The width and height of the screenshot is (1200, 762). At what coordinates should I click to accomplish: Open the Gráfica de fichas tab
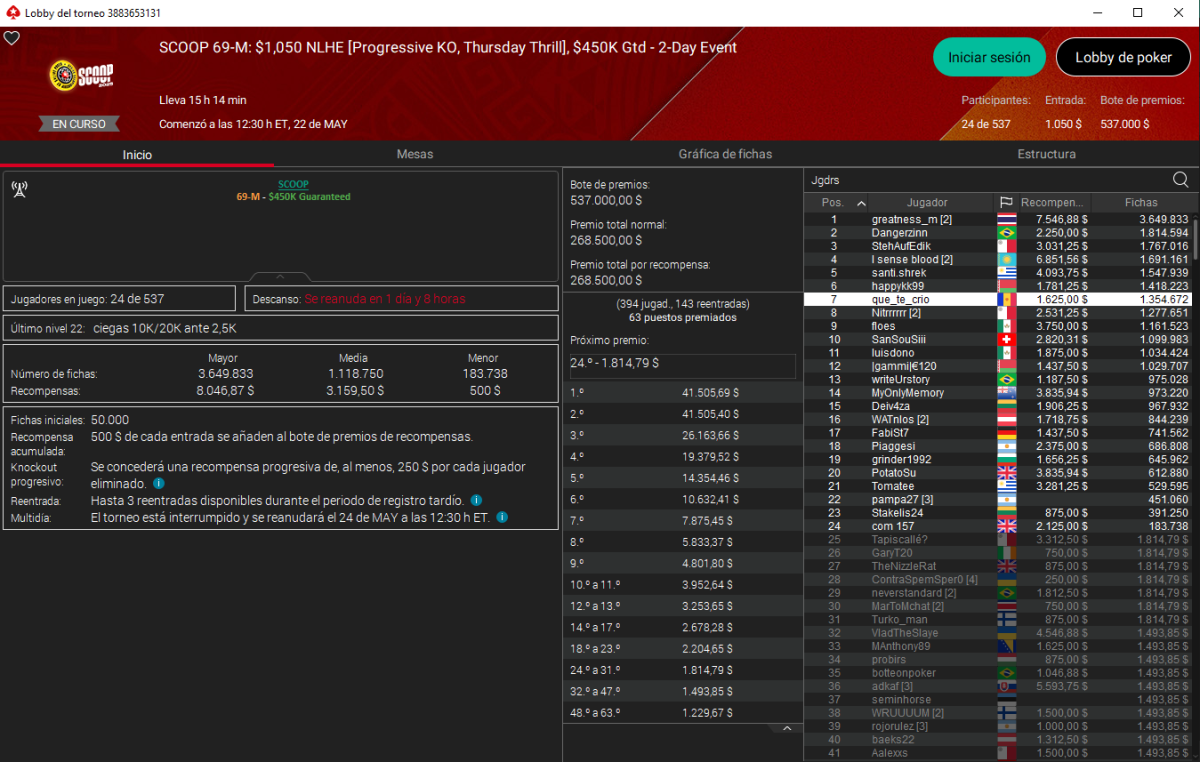pos(725,154)
